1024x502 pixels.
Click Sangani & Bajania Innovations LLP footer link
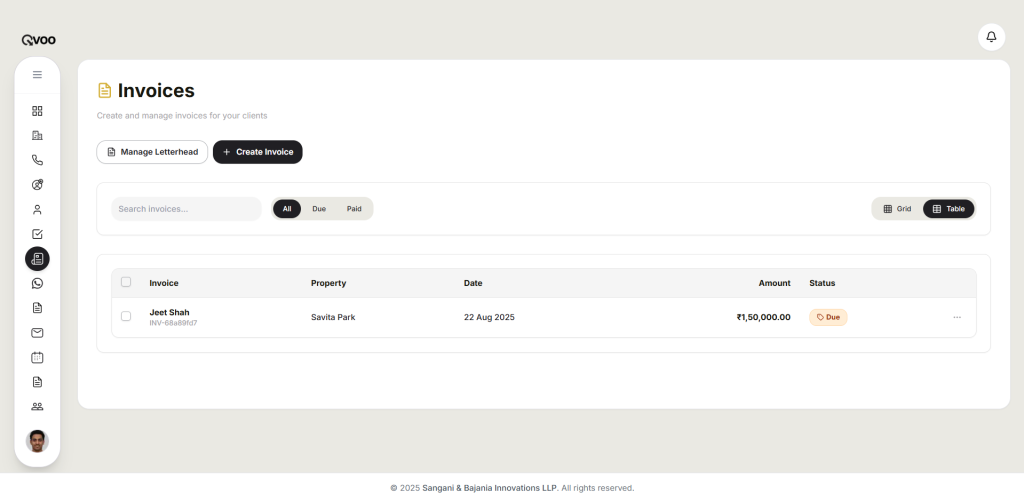coord(490,488)
